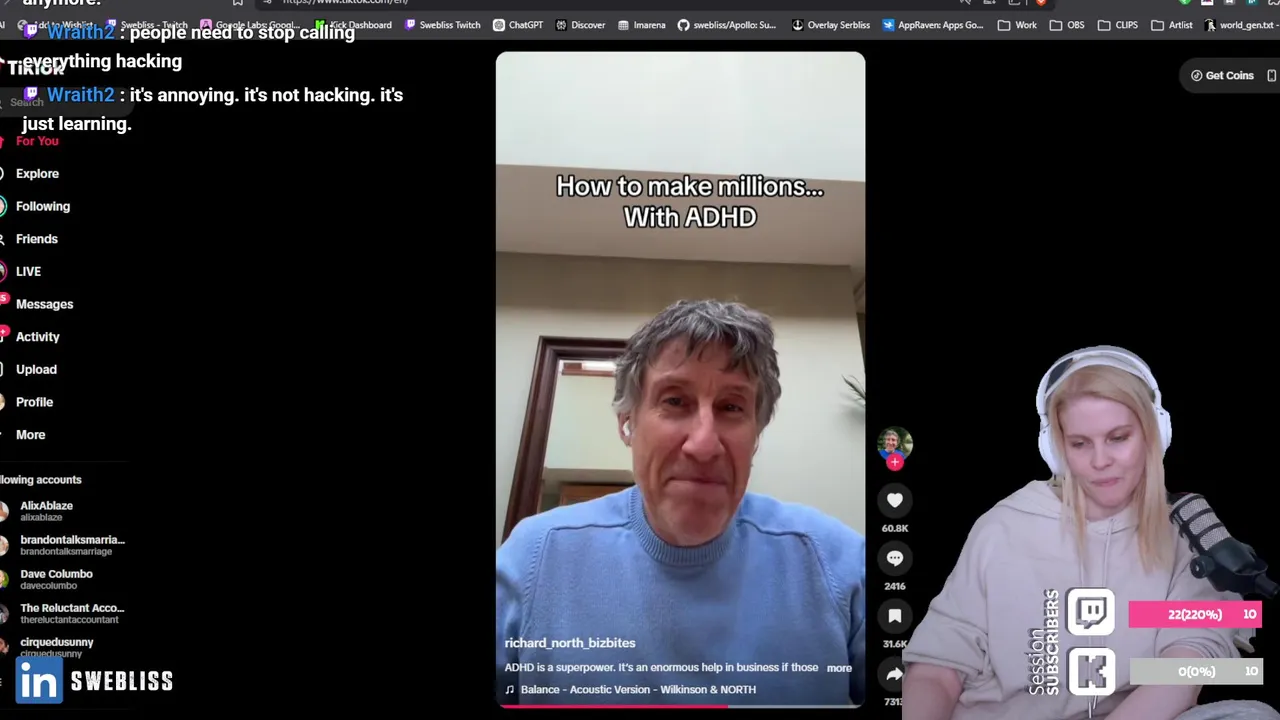Screen dimensions: 1280x720
Task: Open the Discover bookmark
Action: pyautogui.click(x=580, y=25)
